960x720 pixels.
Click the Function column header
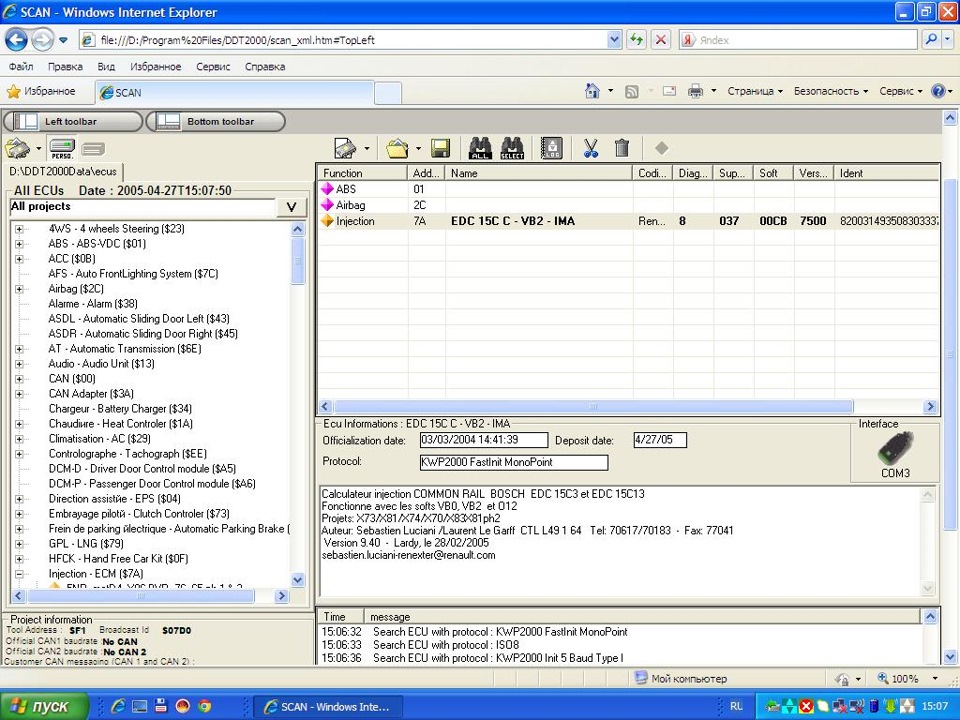coord(362,173)
